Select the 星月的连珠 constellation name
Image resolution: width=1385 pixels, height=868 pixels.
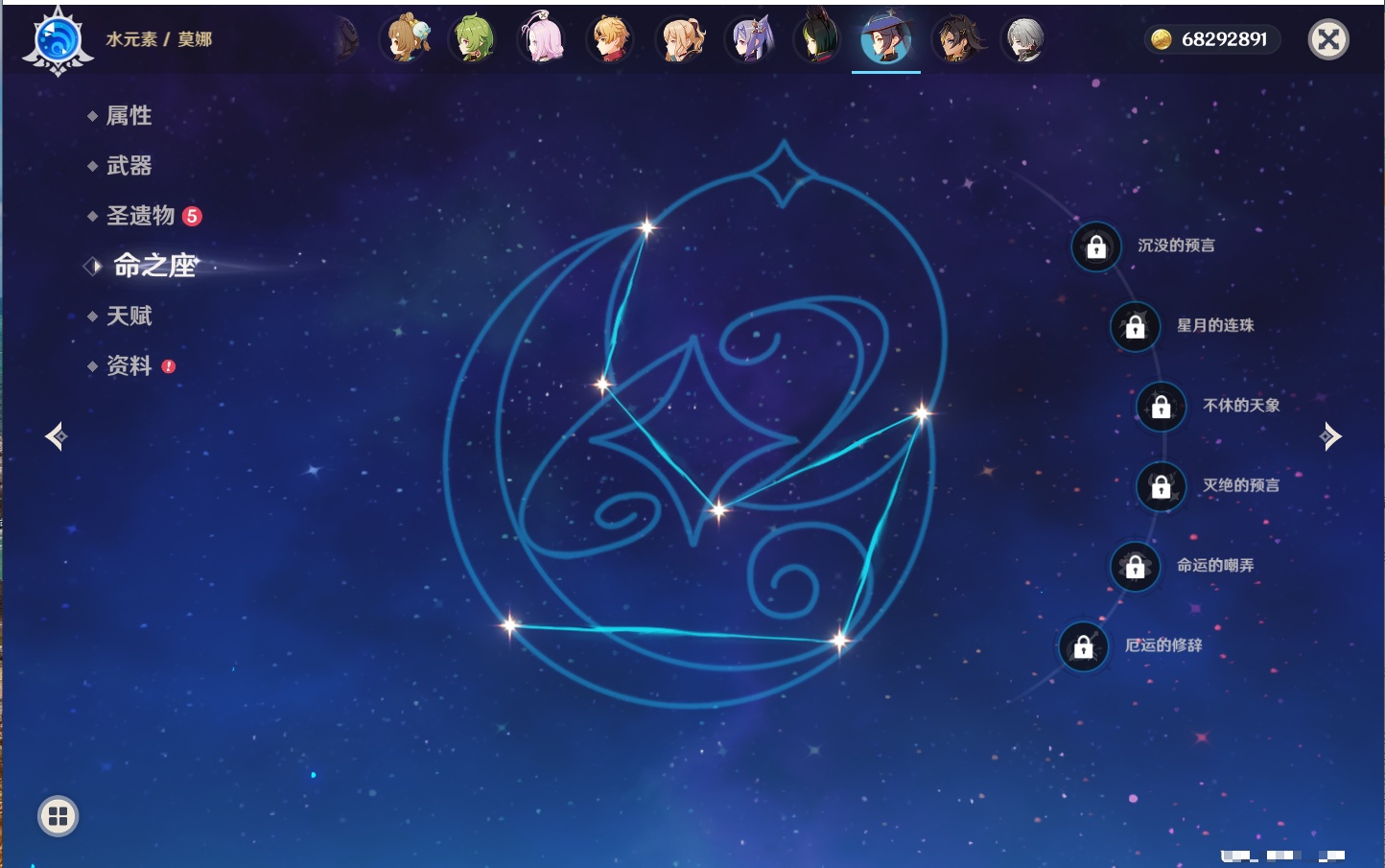(1215, 325)
